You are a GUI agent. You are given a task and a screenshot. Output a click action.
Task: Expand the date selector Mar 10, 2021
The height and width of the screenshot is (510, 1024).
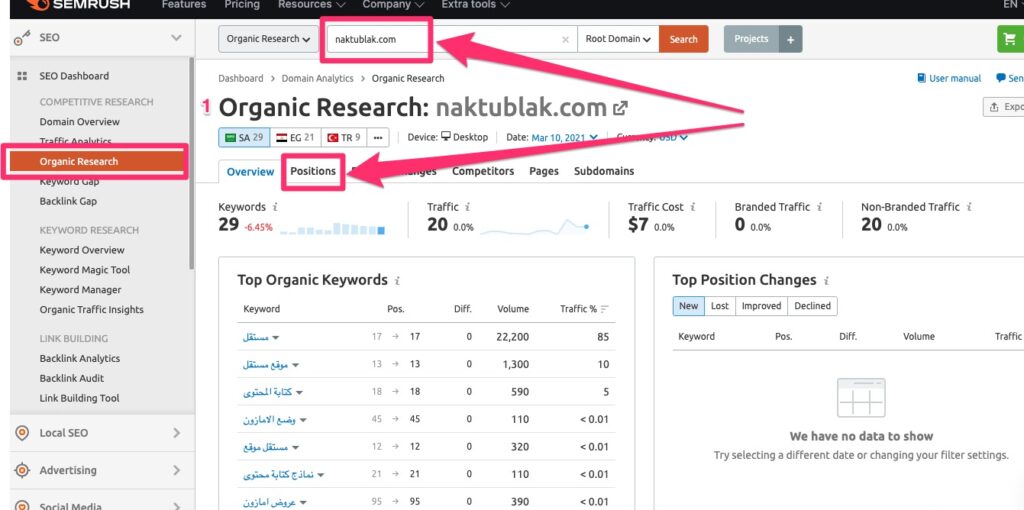[565, 137]
